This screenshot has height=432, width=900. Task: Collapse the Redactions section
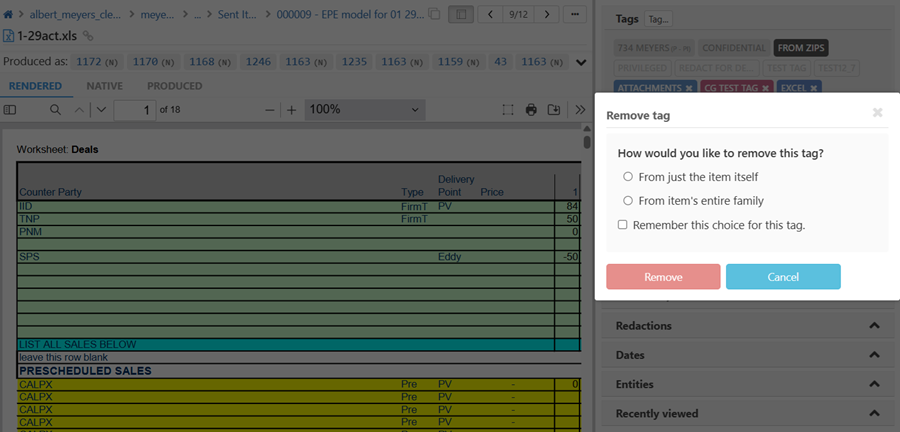coord(874,326)
